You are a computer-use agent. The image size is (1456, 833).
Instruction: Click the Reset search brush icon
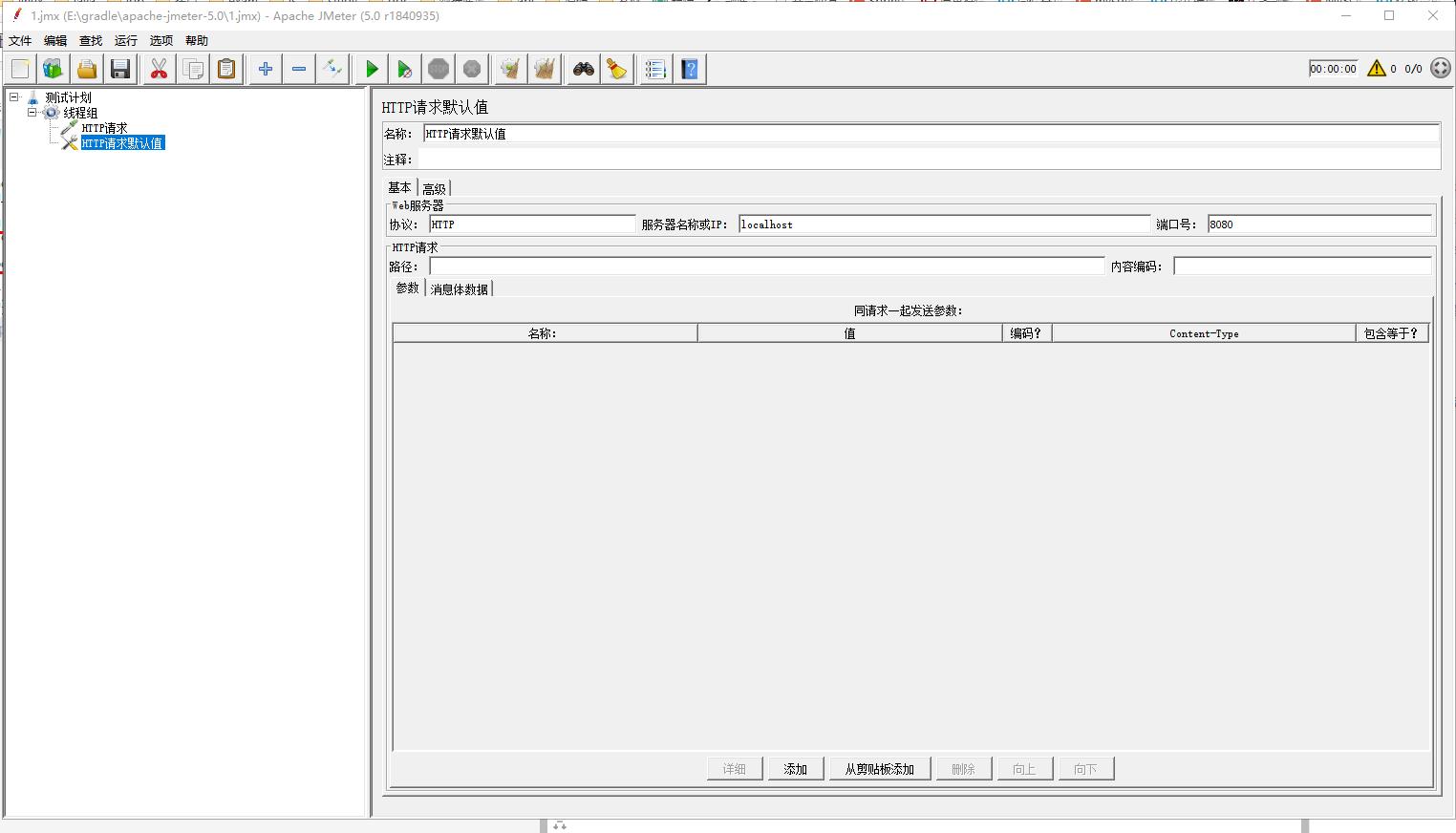617,69
